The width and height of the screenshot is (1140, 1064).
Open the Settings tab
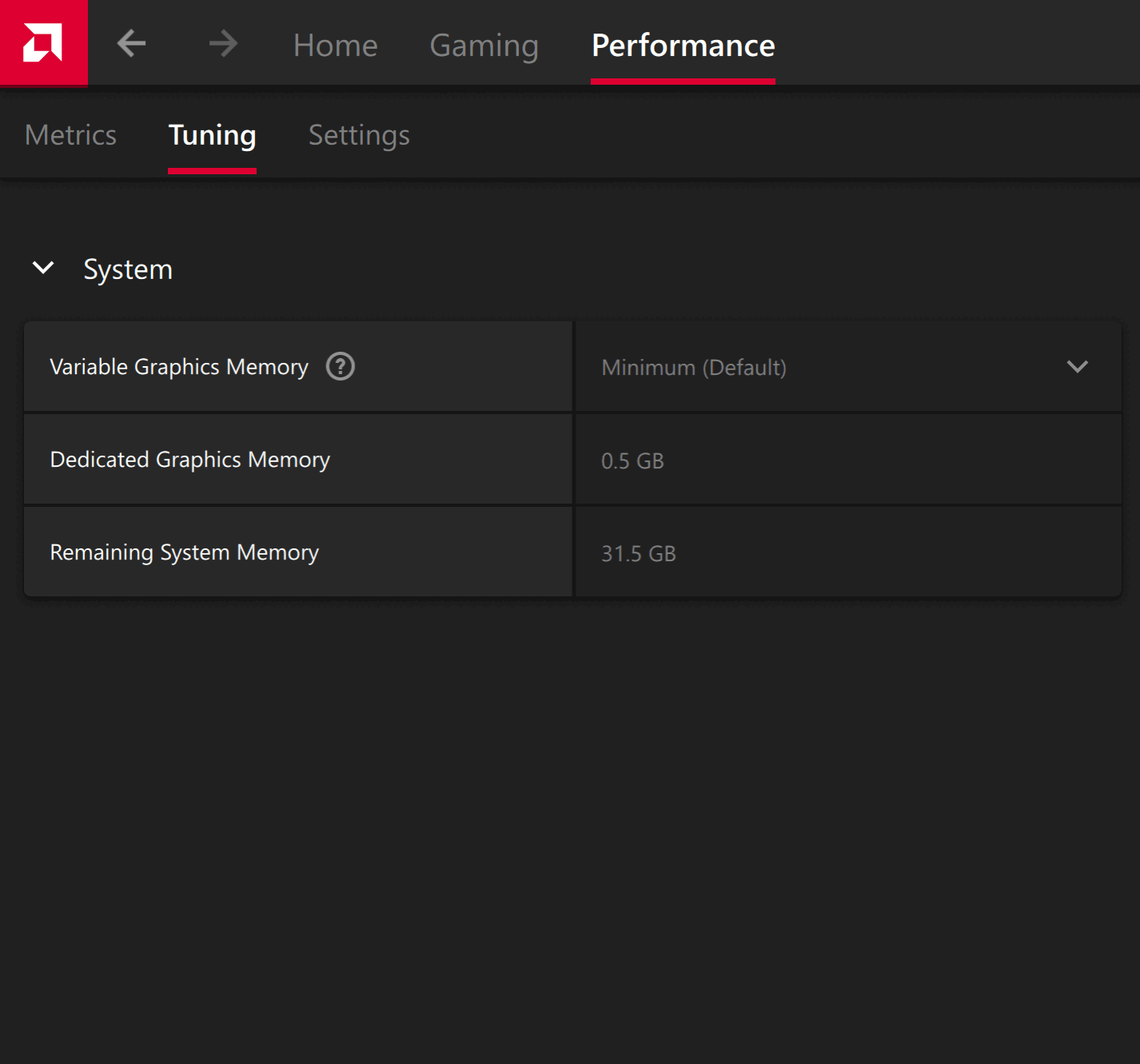pos(358,134)
